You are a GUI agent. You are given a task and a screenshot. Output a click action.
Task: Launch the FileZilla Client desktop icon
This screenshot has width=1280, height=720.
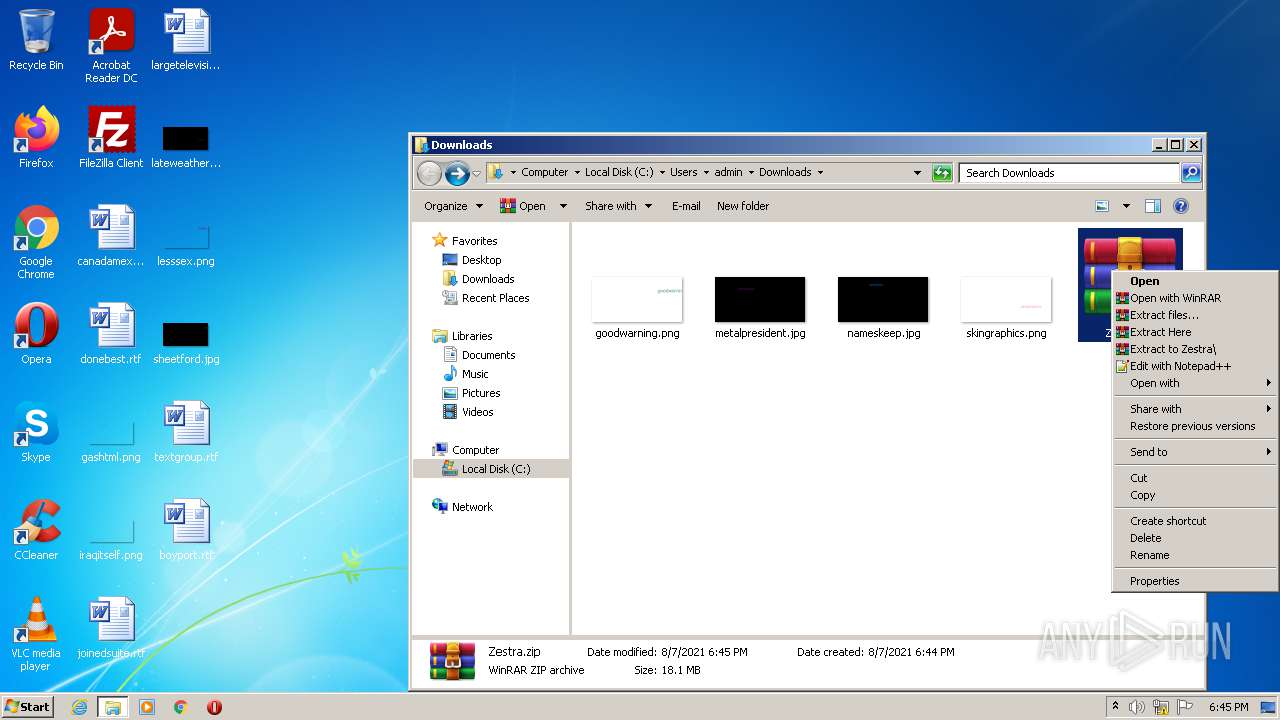pyautogui.click(x=111, y=137)
